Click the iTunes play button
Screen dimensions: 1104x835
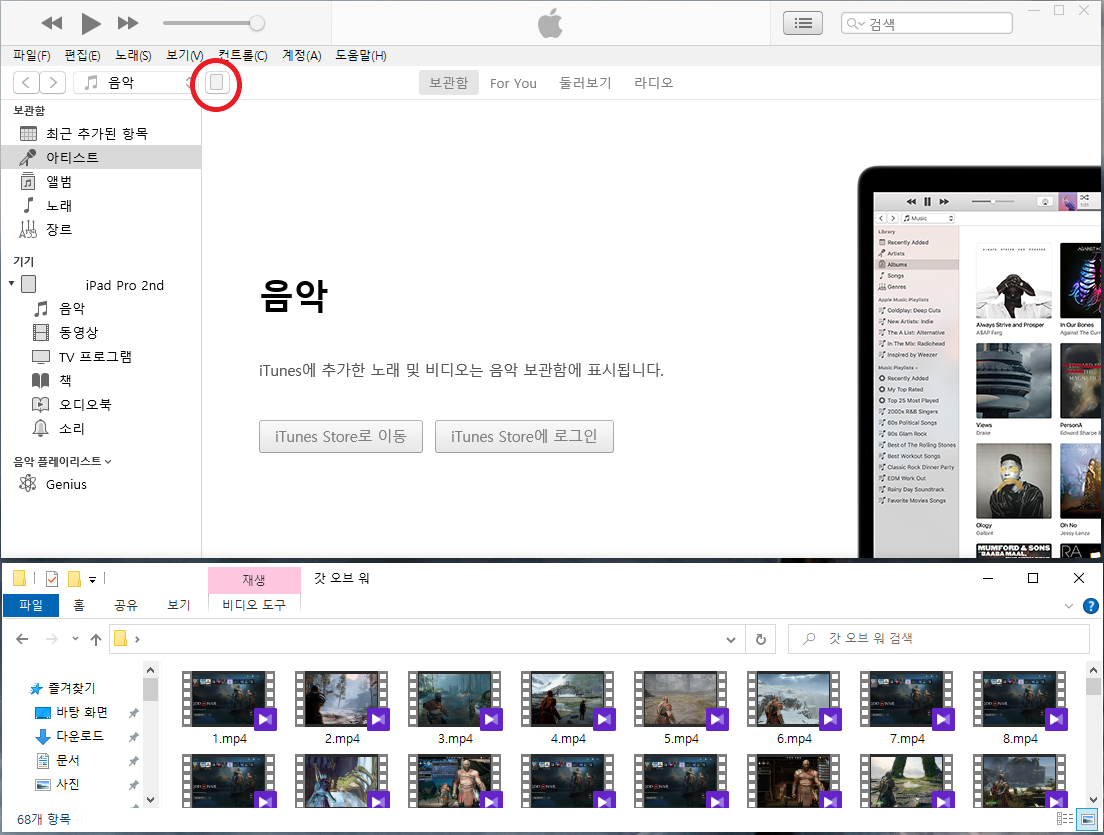coord(90,23)
